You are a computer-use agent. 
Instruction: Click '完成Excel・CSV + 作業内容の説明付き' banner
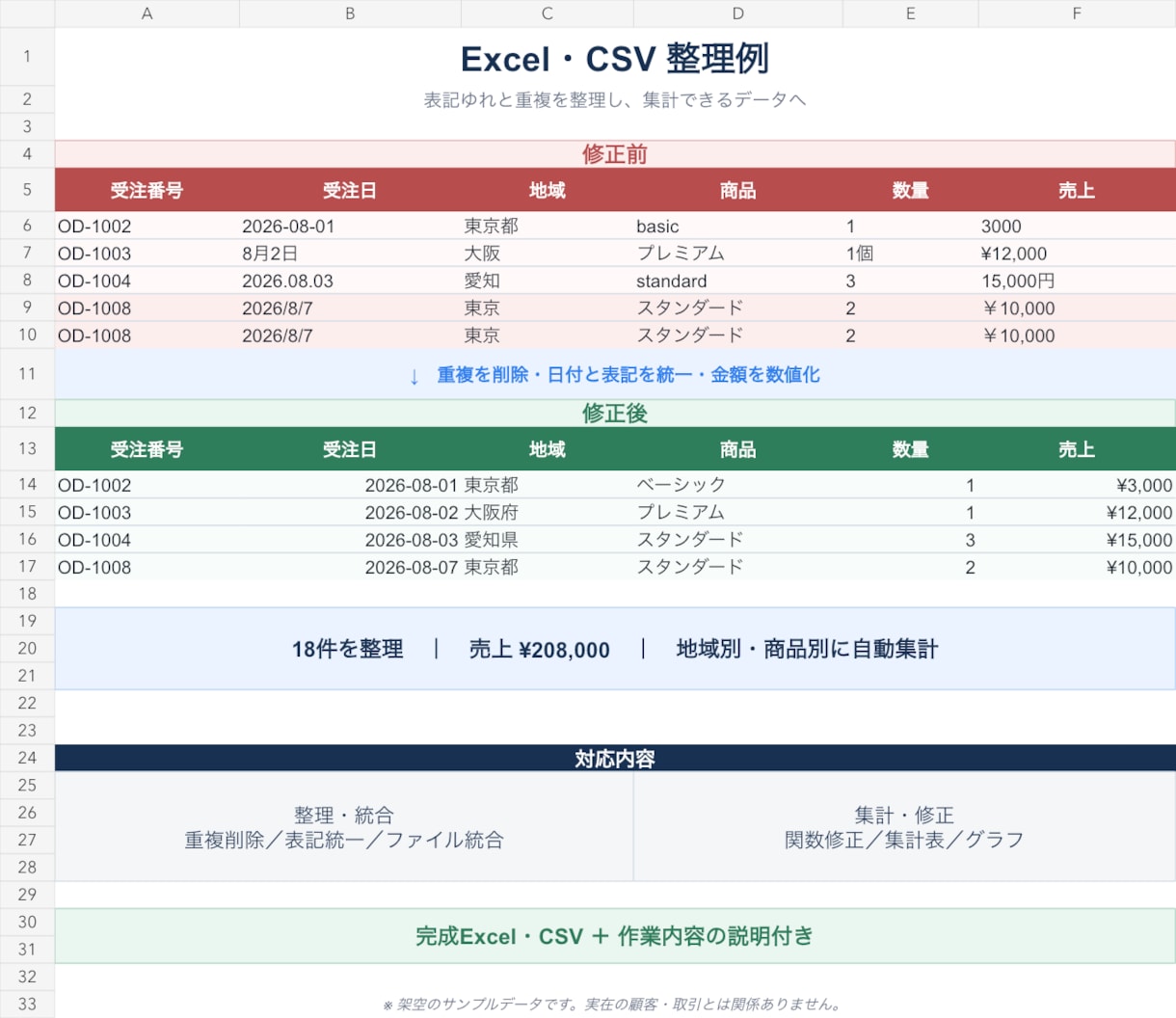coord(615,936)
